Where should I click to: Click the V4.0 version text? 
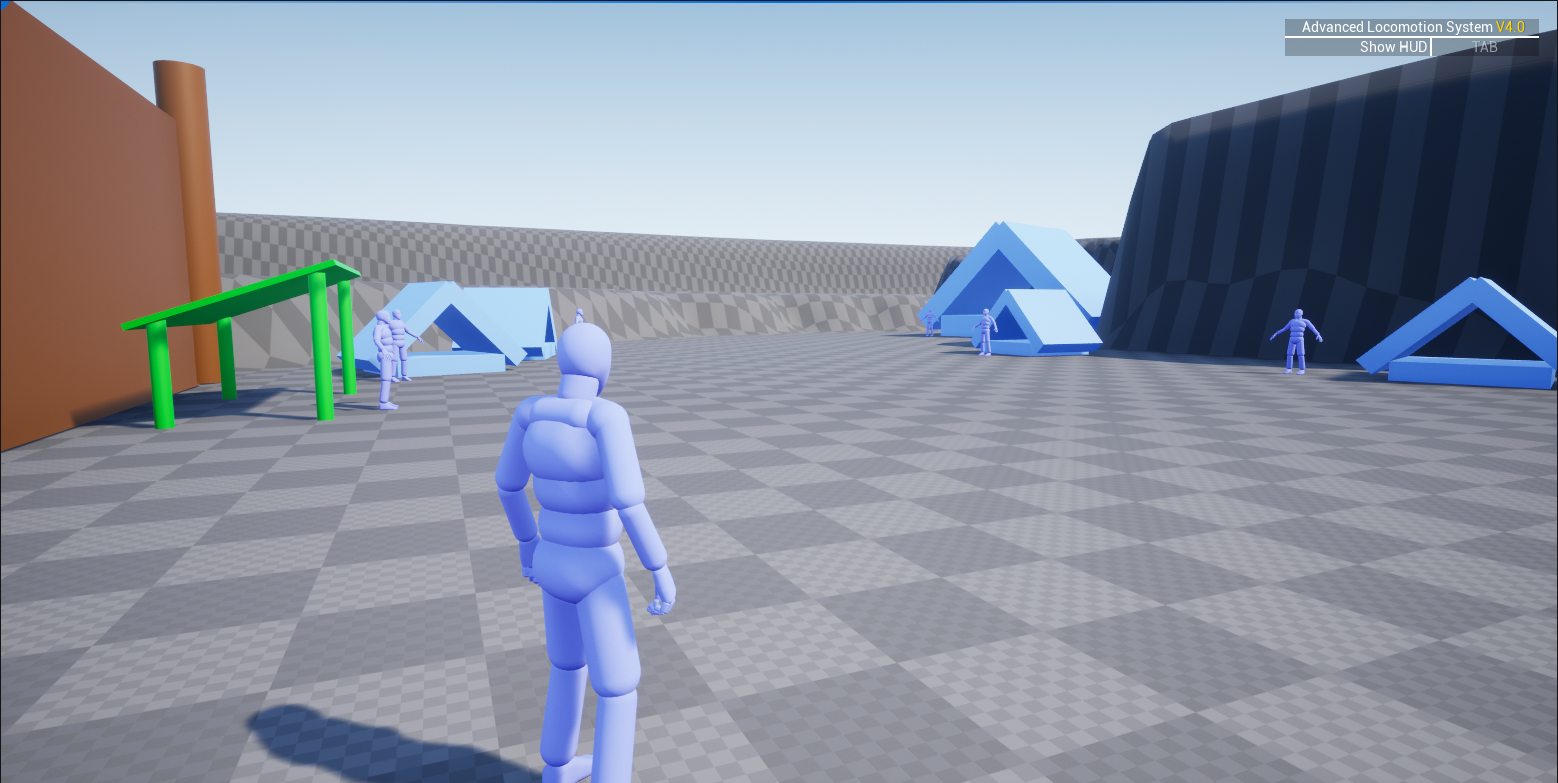pyautogui.click(x=1511, y=27)
